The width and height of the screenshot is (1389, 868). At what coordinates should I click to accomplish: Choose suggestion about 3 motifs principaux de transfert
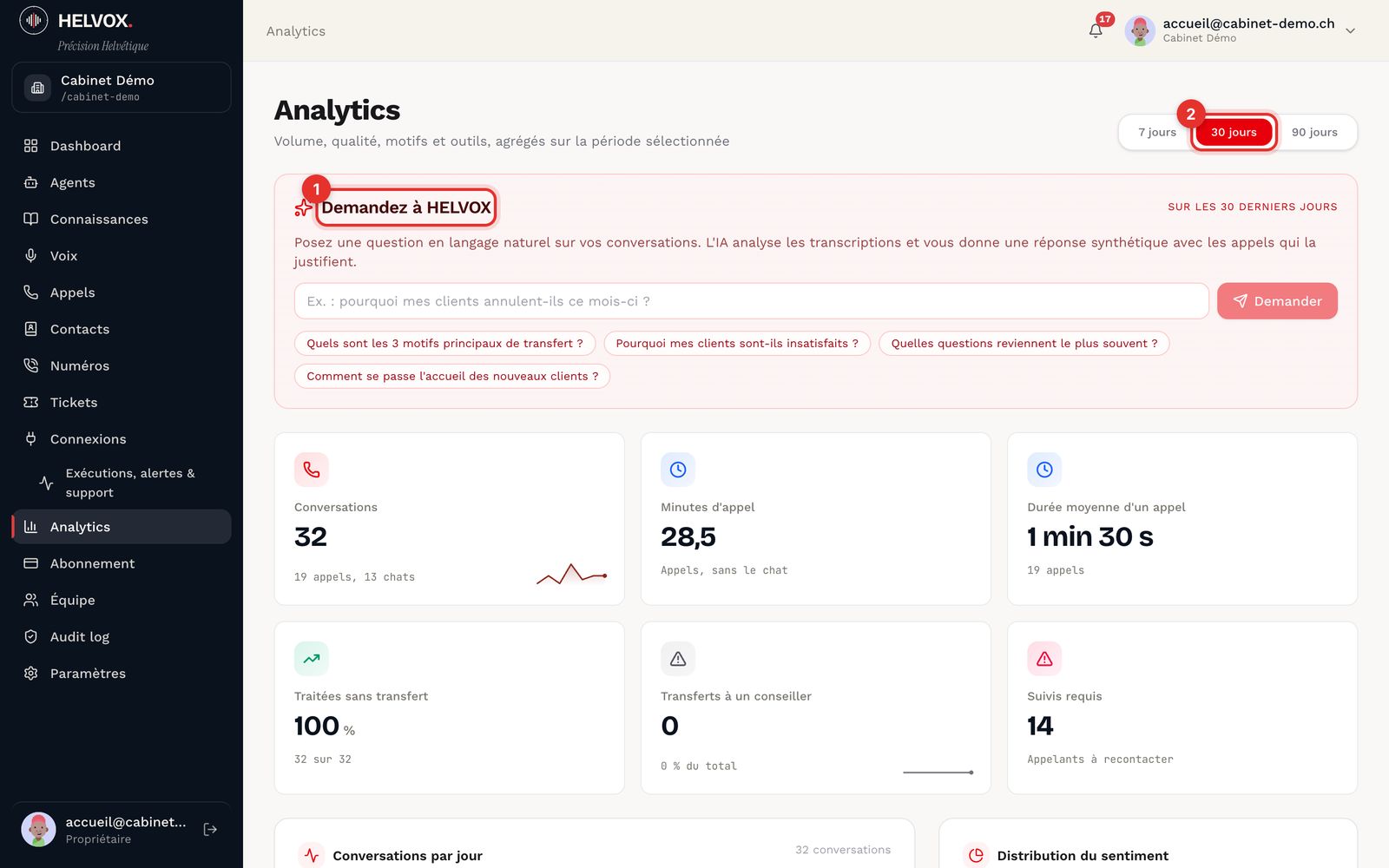(444, 344)
